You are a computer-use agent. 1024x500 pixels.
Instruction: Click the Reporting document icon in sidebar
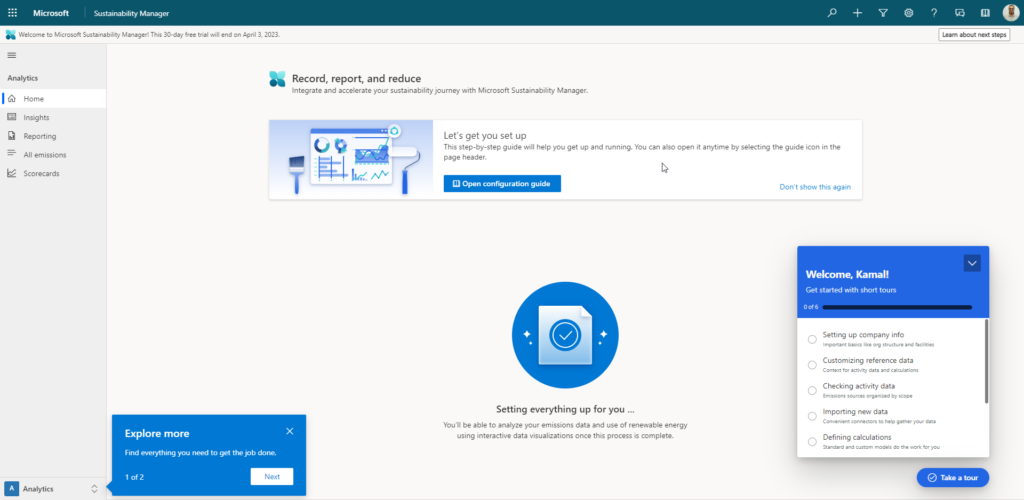11,136
